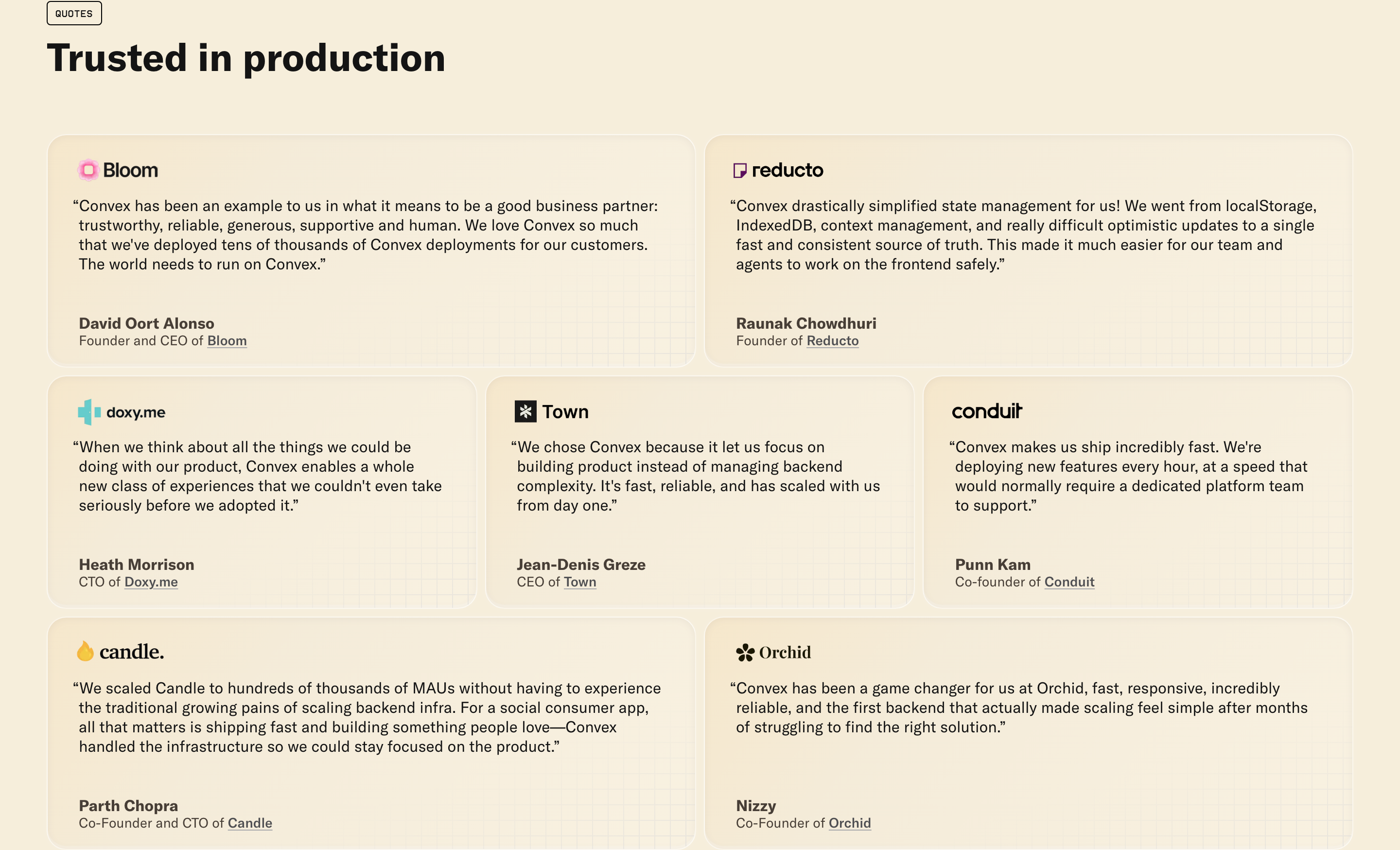
Task: Open the Bloom company link
Action: (227, 341)
